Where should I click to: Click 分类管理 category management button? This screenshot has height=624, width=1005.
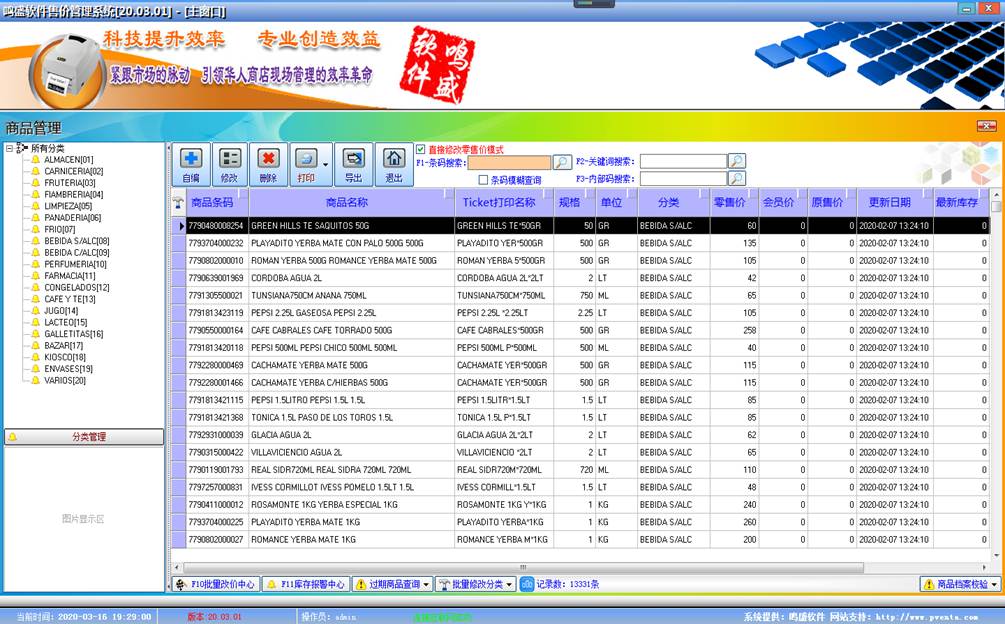(x=84, y=437)
